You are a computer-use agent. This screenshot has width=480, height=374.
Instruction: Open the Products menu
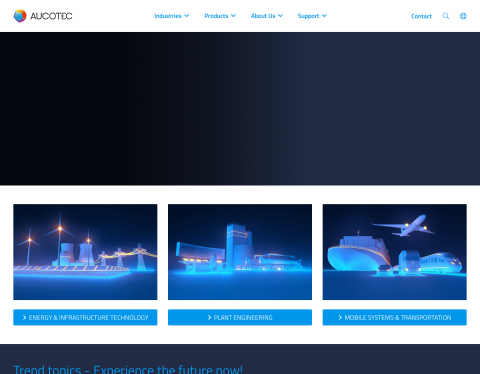(x=216, y=16)
